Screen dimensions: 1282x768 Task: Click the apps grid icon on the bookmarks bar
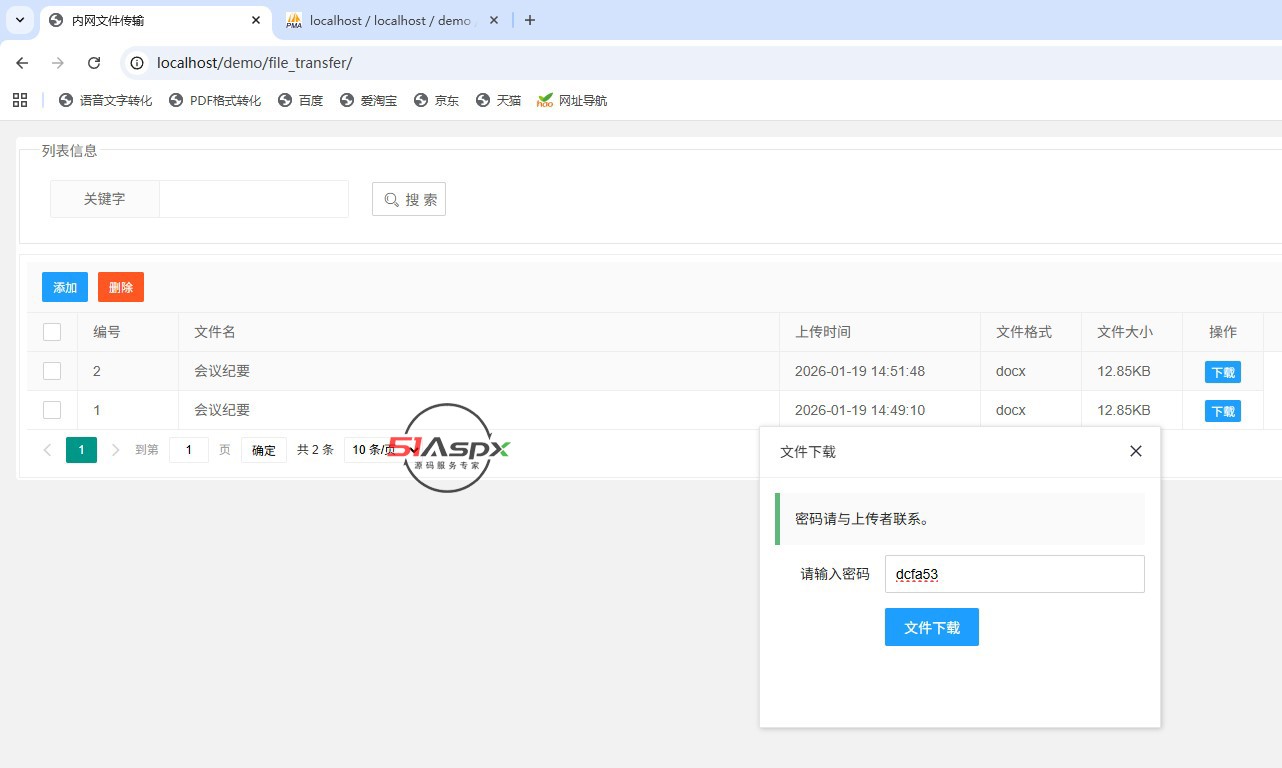click(20, 100)
